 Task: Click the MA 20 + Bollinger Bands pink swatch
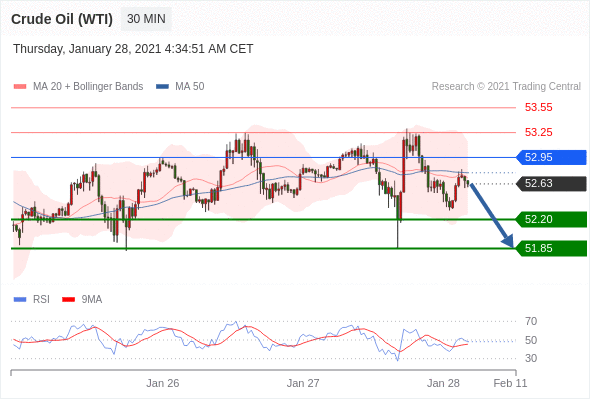pyautogui.click(x=20, y=87)
